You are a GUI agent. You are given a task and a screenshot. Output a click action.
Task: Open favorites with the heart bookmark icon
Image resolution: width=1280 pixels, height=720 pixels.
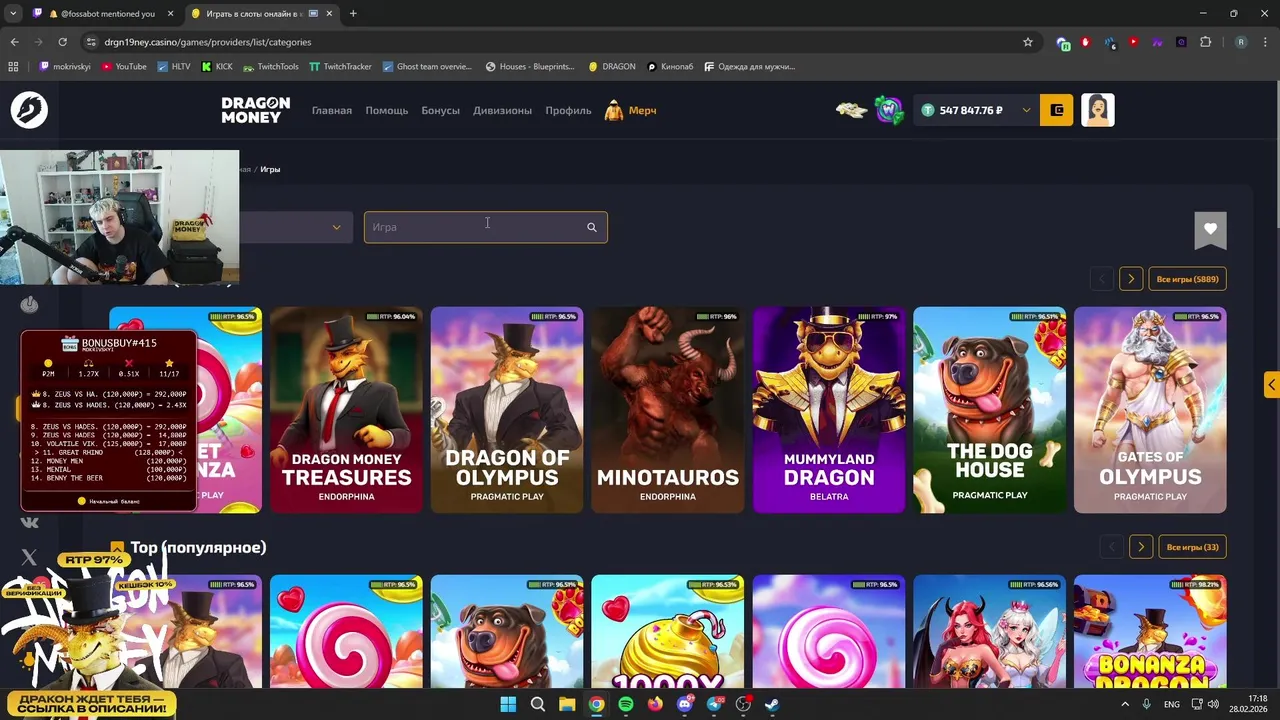tap(1210, 230)
